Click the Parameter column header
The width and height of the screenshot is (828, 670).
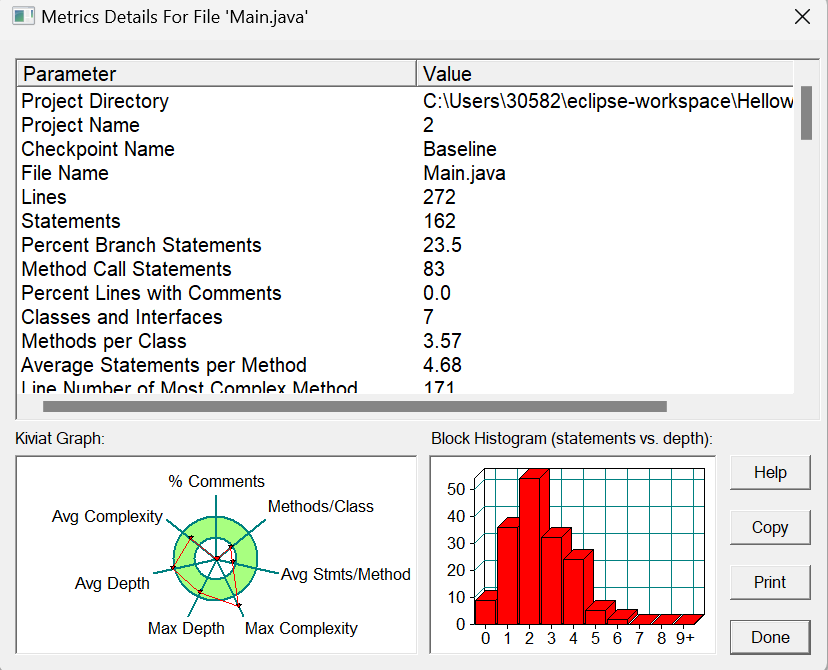[217, 74]
